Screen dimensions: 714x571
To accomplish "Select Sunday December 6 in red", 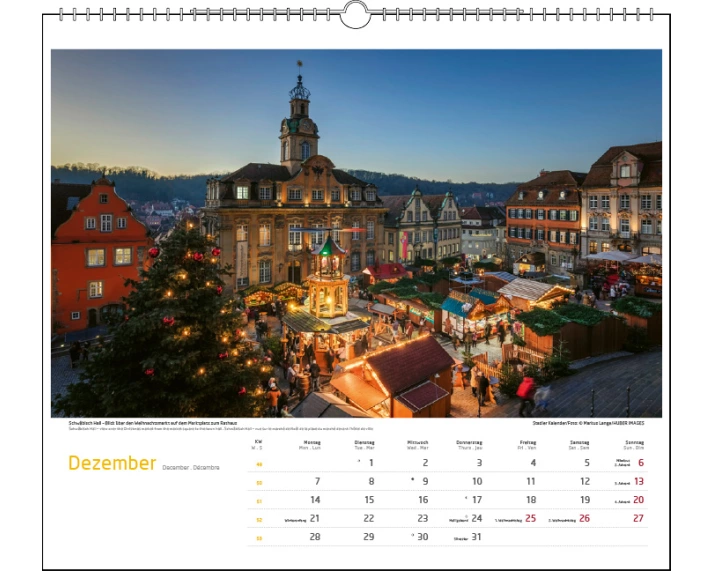I will tap(640, 462).
